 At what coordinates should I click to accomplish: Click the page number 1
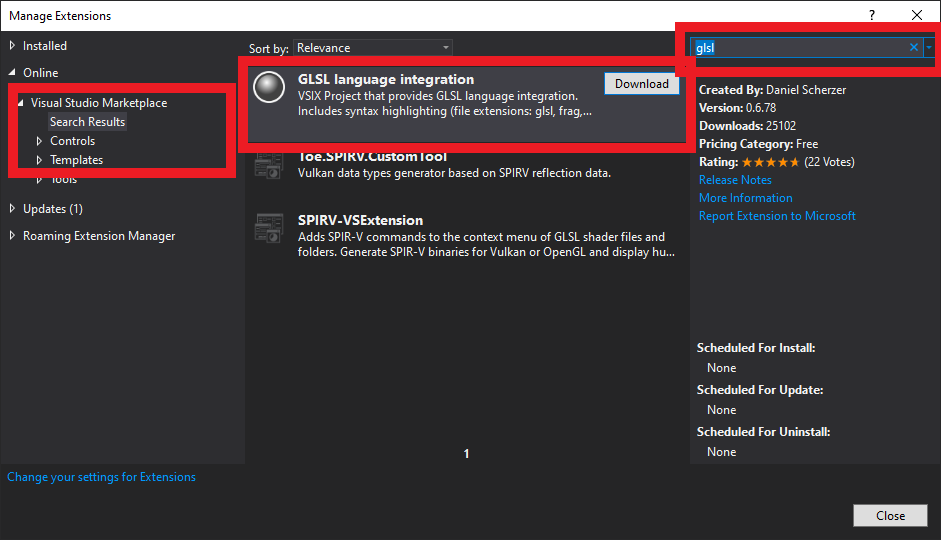466,454
